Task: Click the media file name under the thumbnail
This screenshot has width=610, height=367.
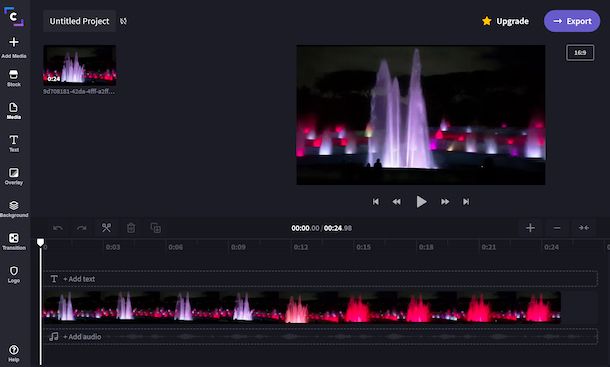Action: (x=79, y=91)
